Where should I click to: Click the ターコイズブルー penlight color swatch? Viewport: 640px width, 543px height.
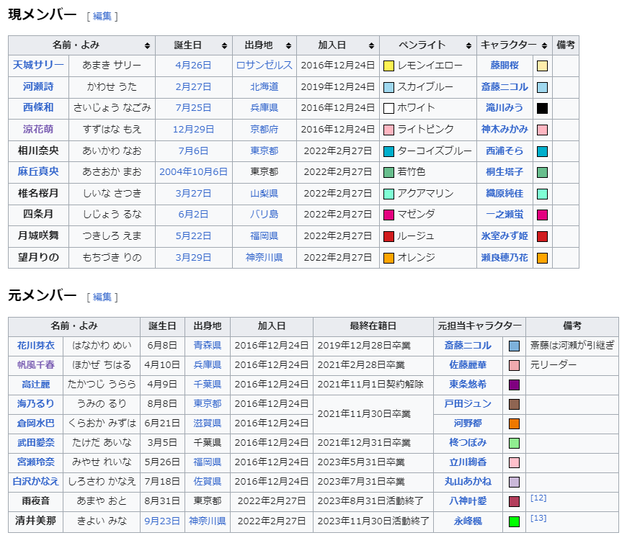pos(389,151)
